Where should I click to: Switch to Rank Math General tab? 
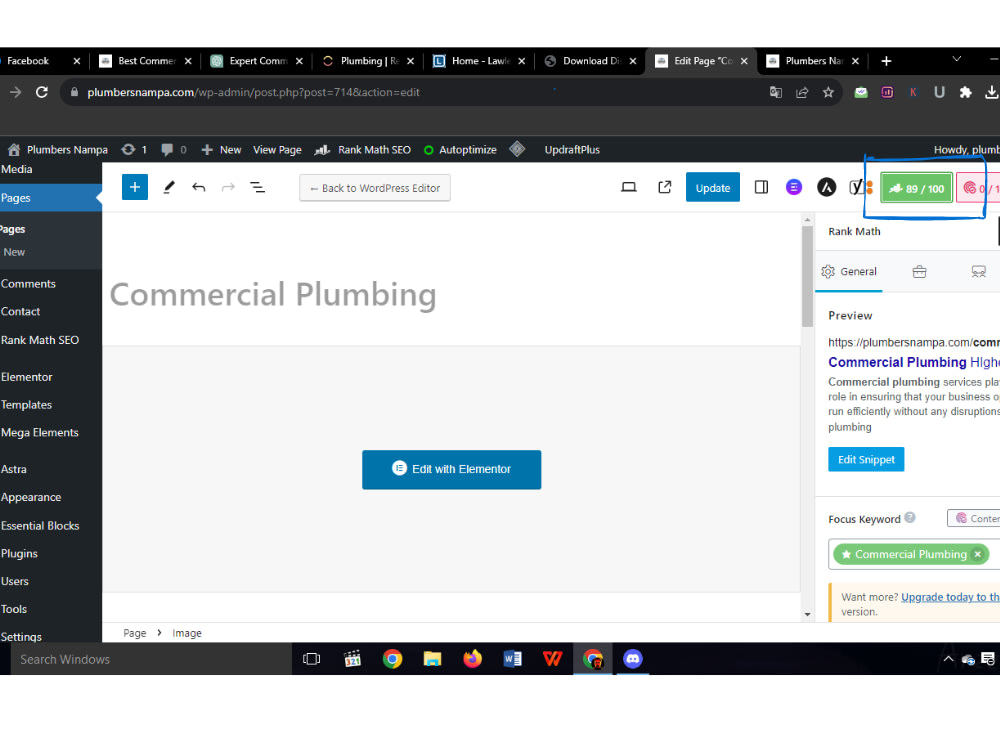[x=849, y=272]
